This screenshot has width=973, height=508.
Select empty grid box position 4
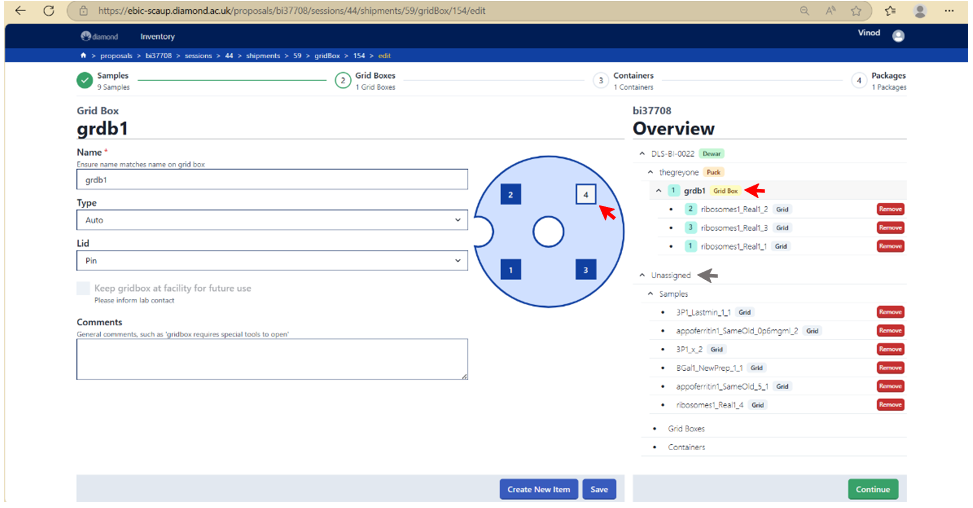pos(586,195)
